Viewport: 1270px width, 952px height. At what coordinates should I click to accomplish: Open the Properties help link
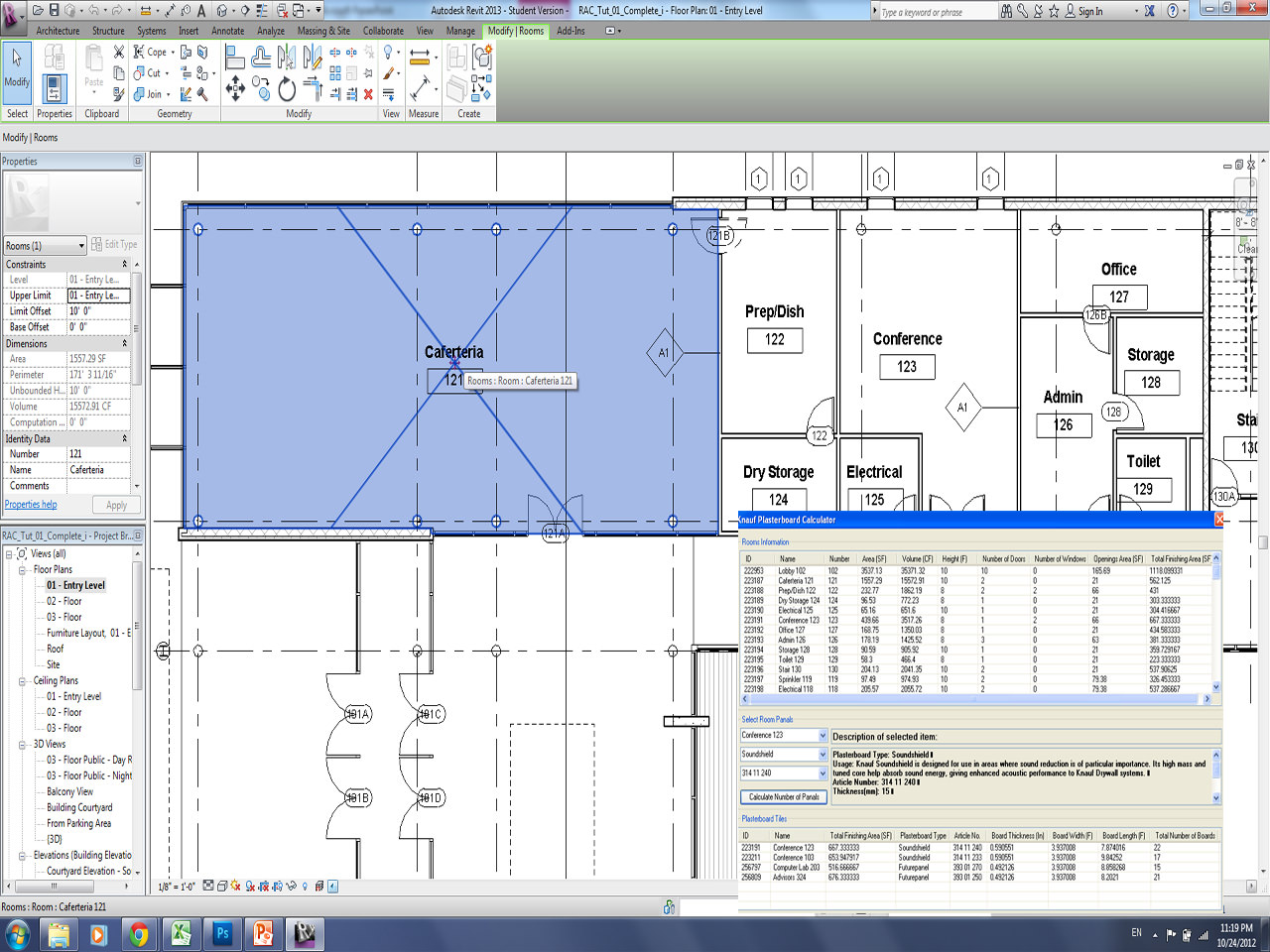[31, 505]
